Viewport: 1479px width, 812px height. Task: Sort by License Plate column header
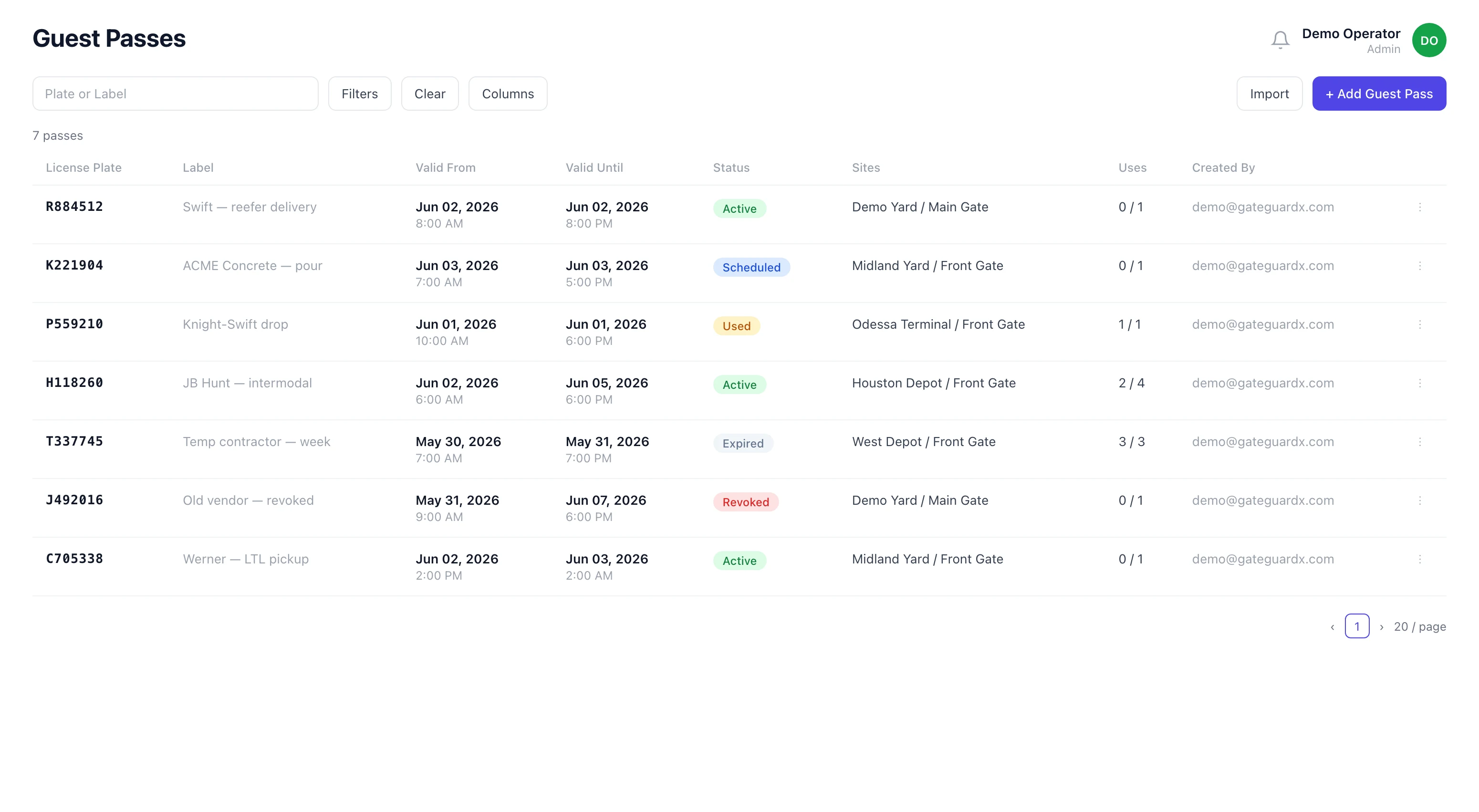click(x=83, y=167)
